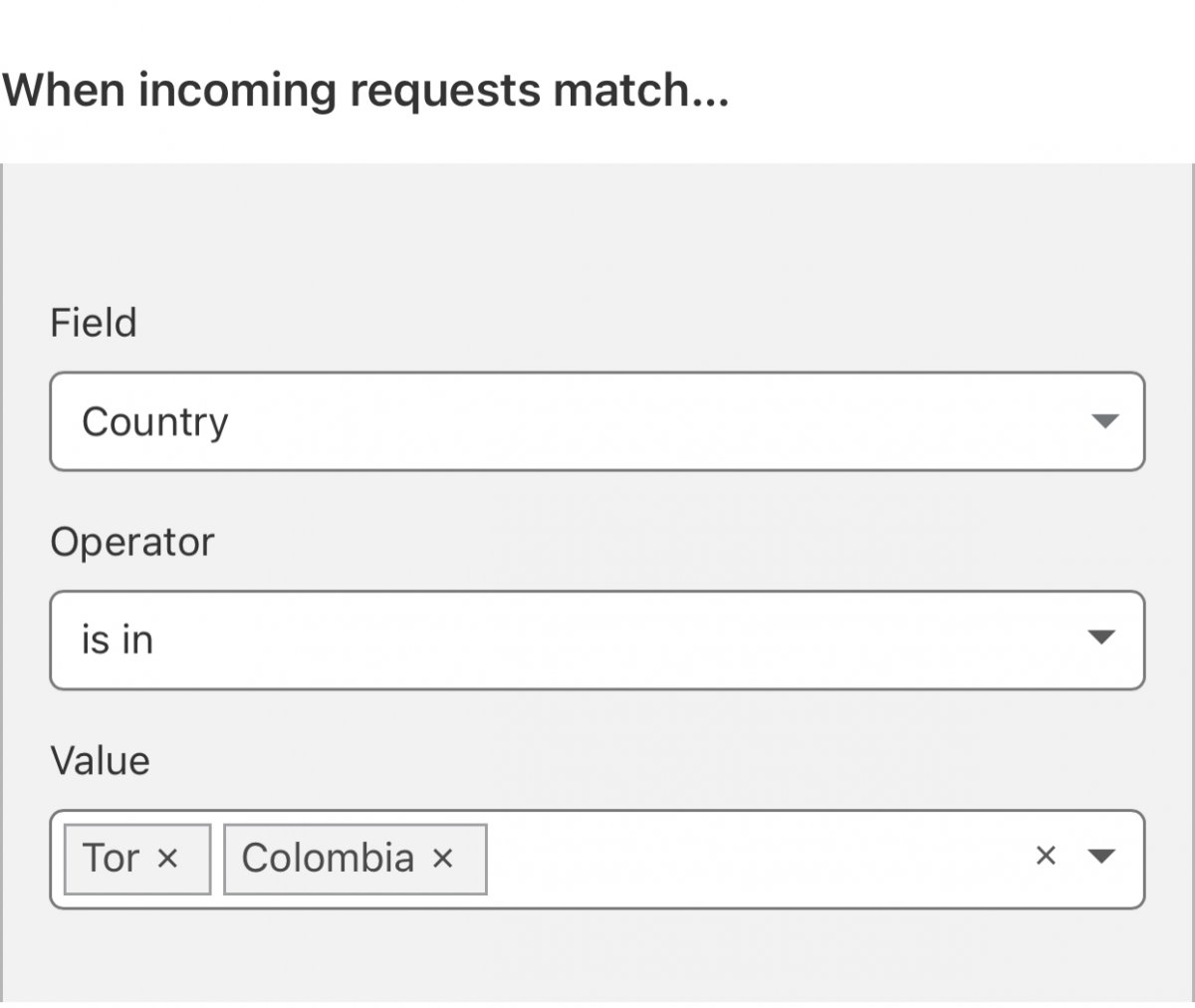Open the "is in" operator selector
The width and height of the screenshot is (1195, 1008).
(596, 639)
